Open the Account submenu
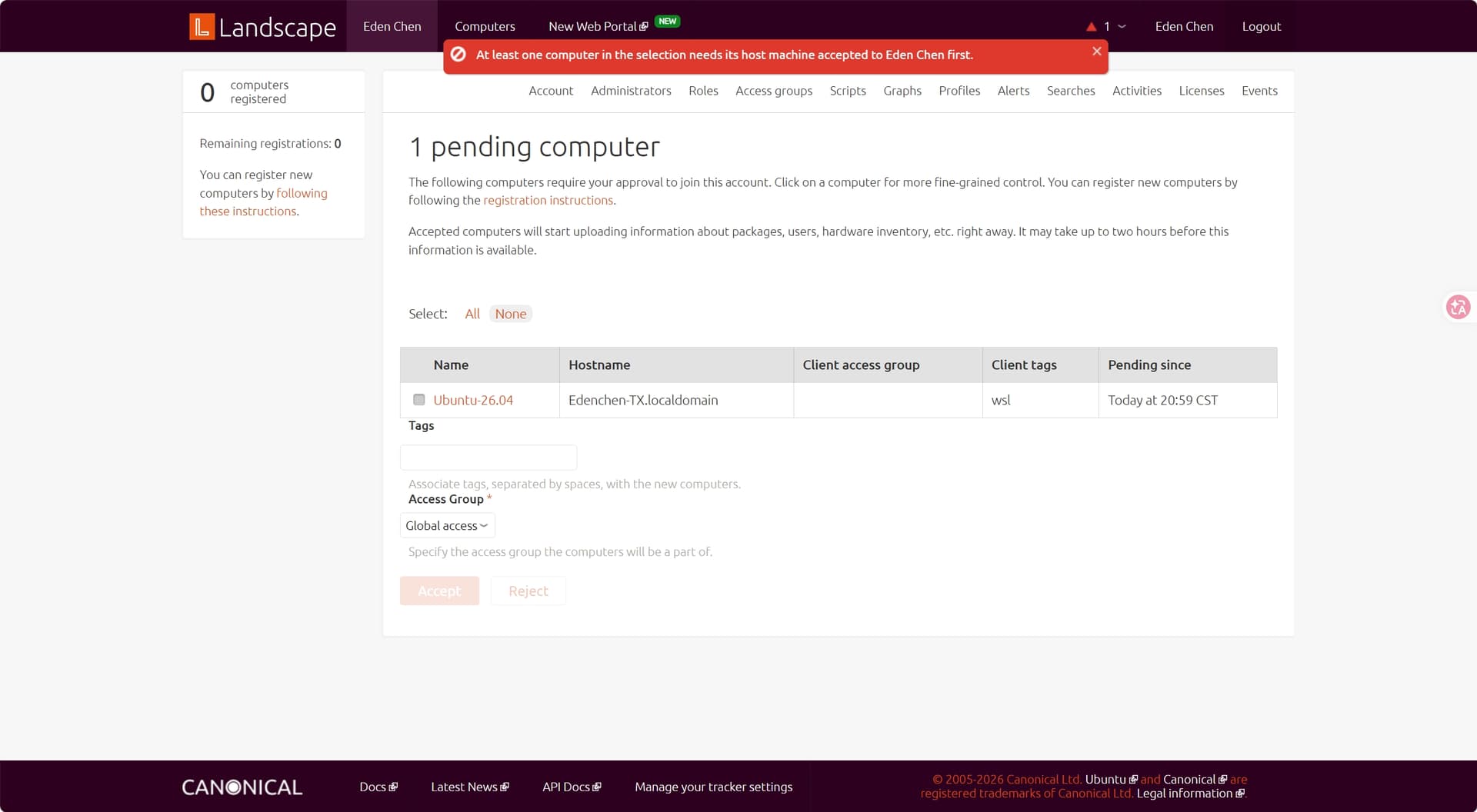 click(551, 91)
